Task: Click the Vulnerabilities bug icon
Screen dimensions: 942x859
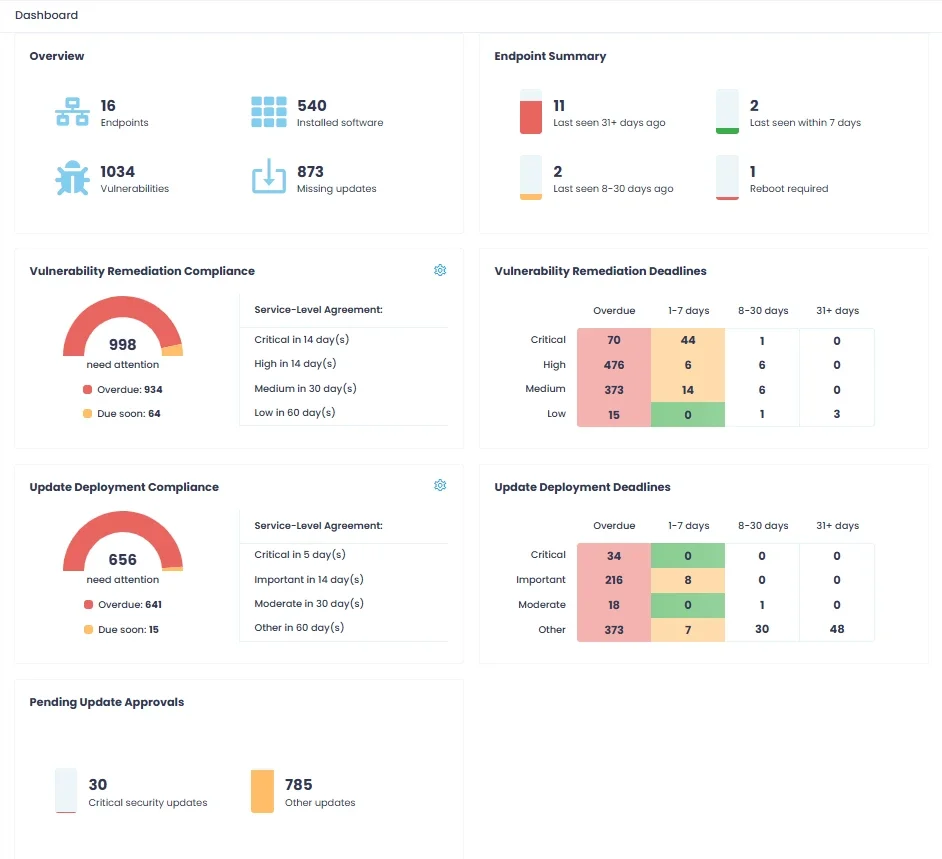Action: (71, 179)
